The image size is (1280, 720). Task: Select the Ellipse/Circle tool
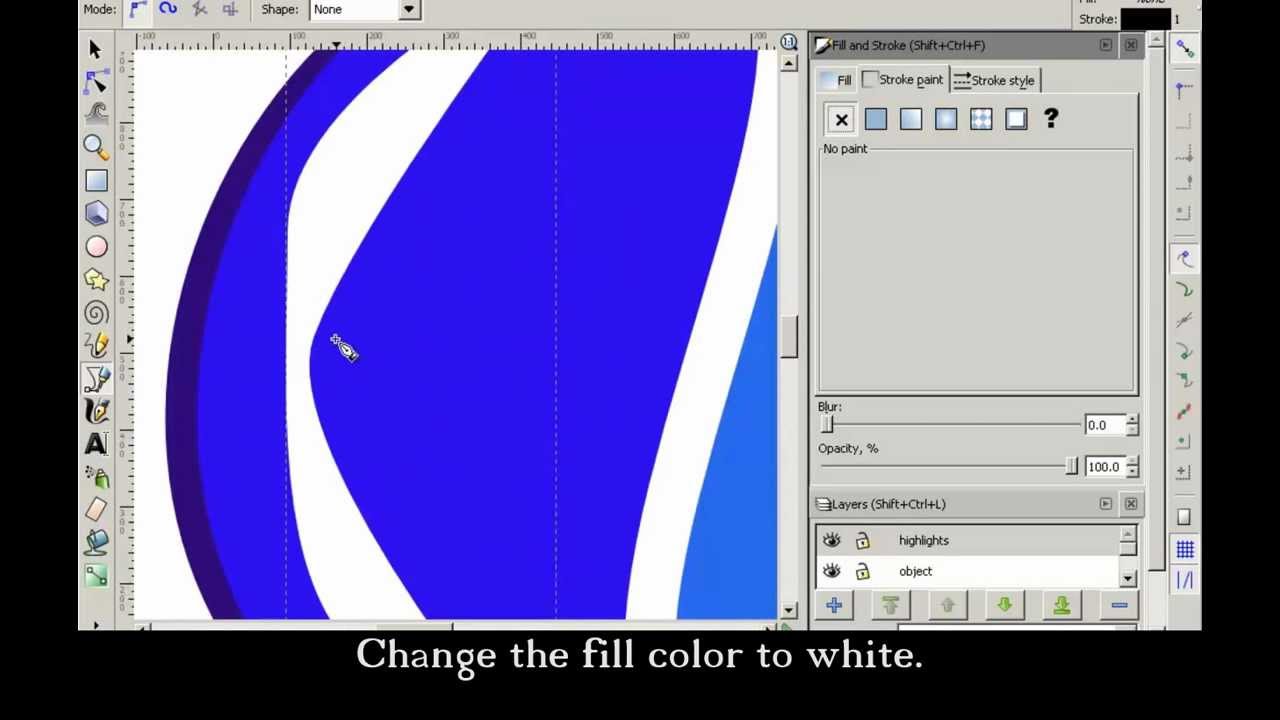point(96,246)
